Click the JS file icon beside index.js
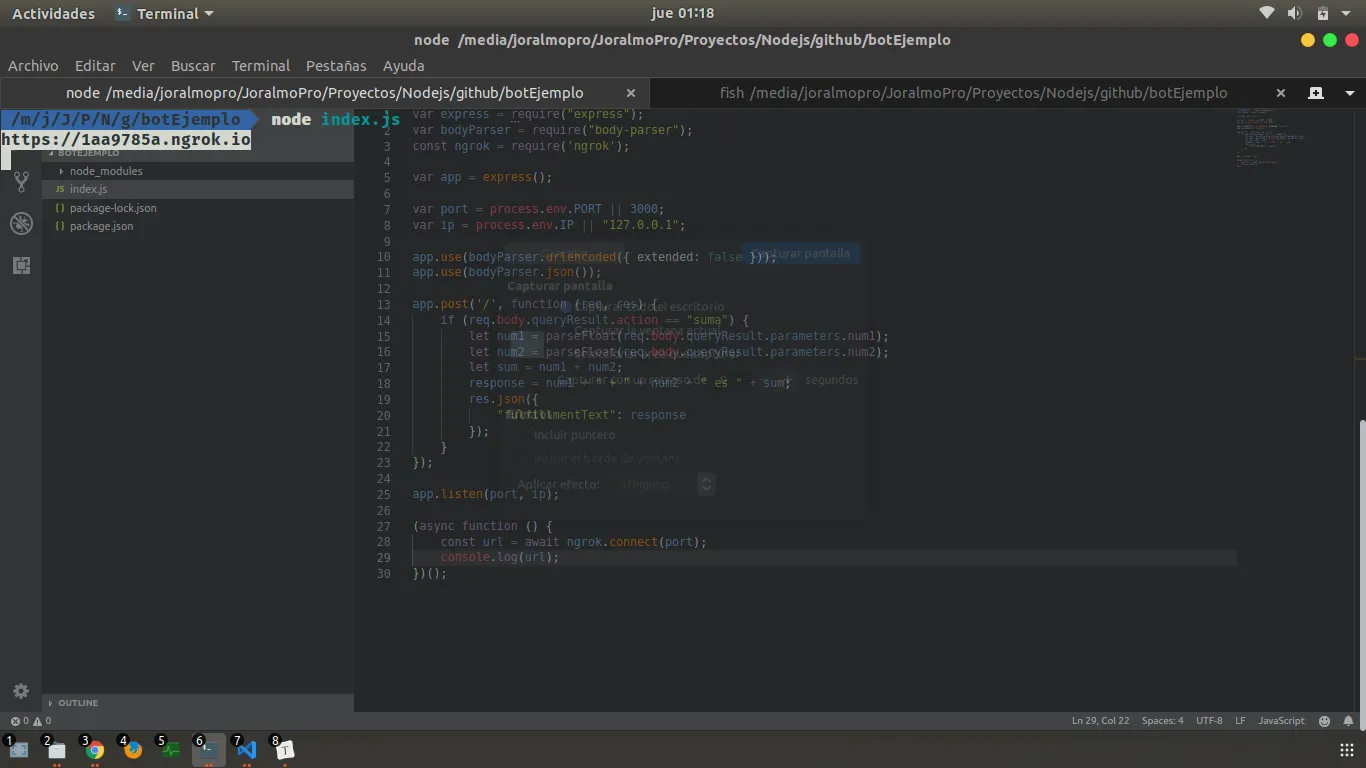This screenshot has height=768, width=1366. (x=60, y=189)
